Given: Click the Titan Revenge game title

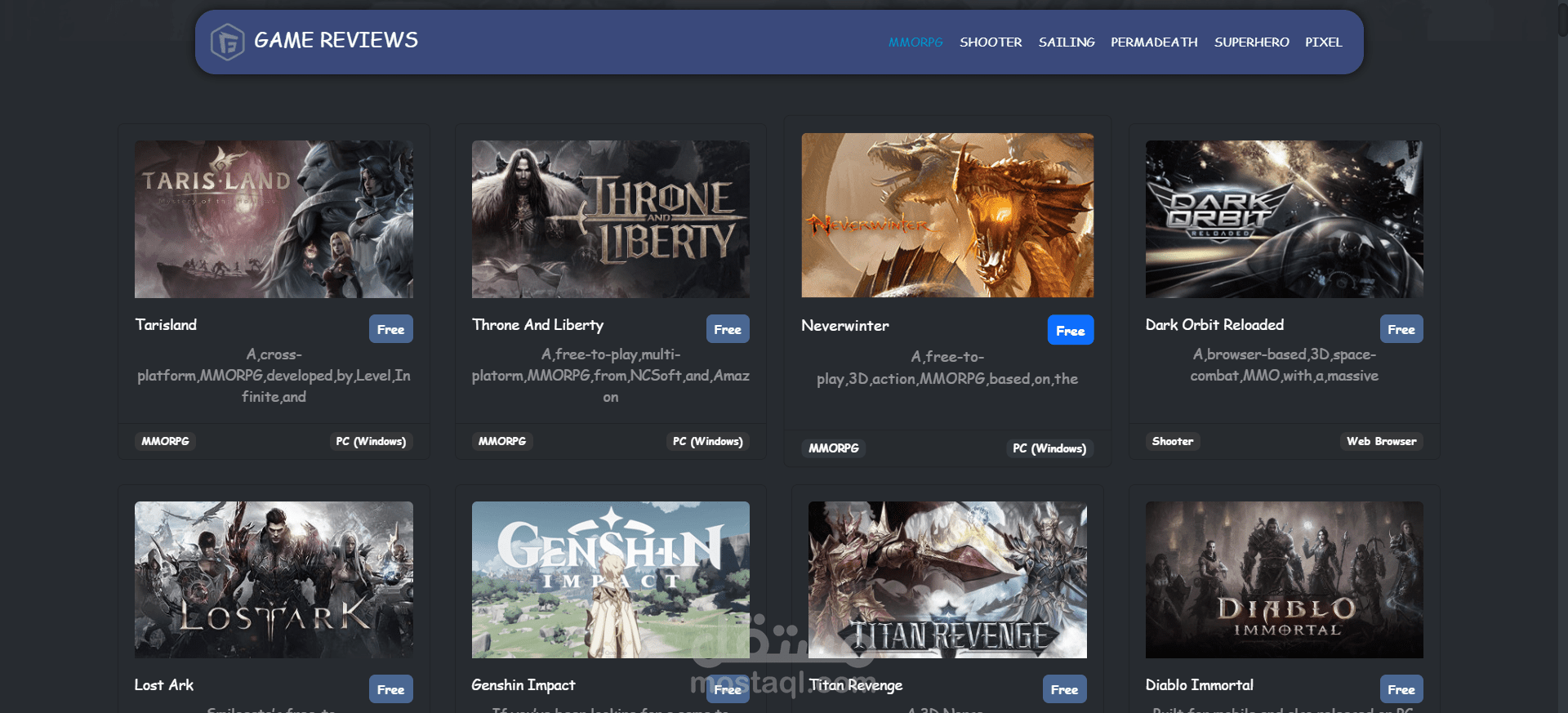Looking at the screenshot, I should click(855, 685).
